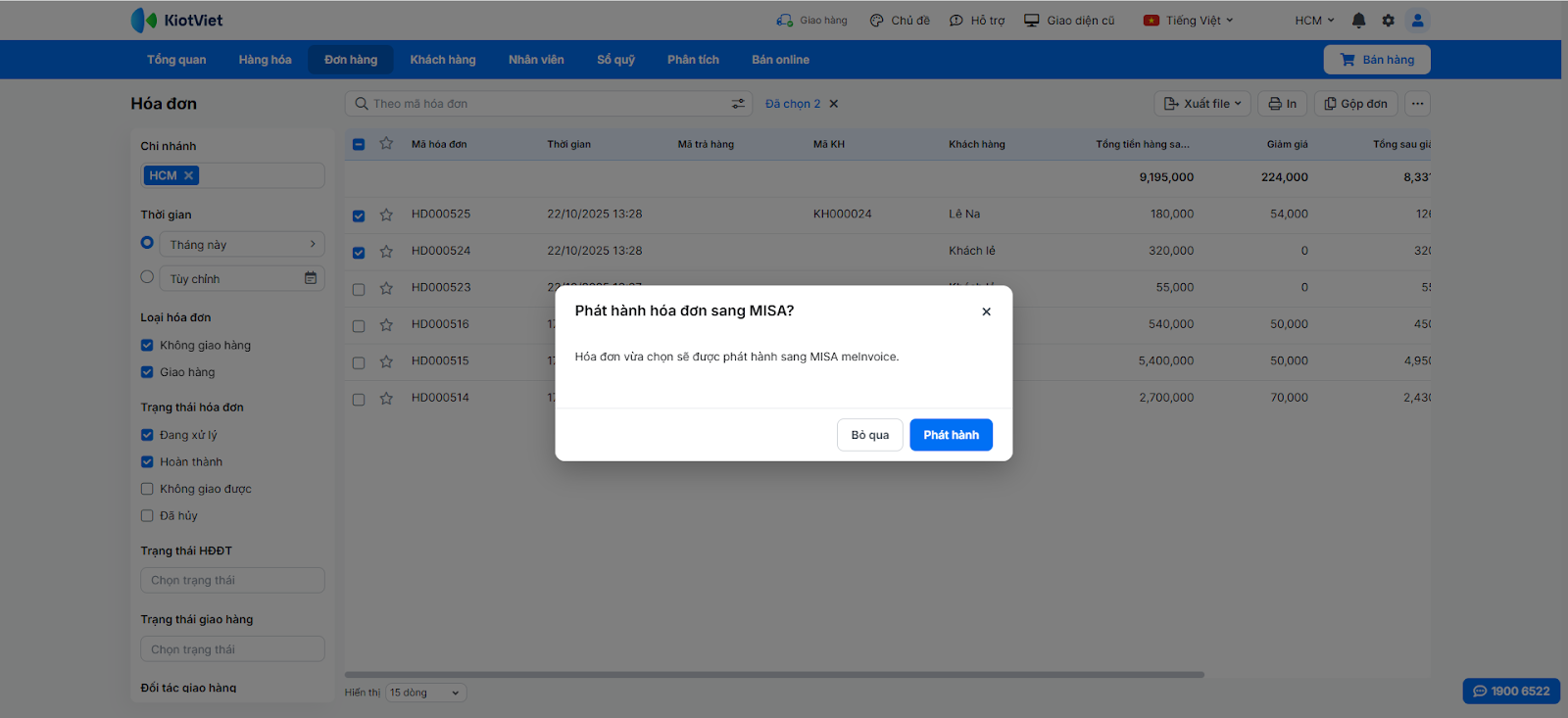Click Bỏ qua to cancel
Screen dimensions: 1568x718
[869, 435]
